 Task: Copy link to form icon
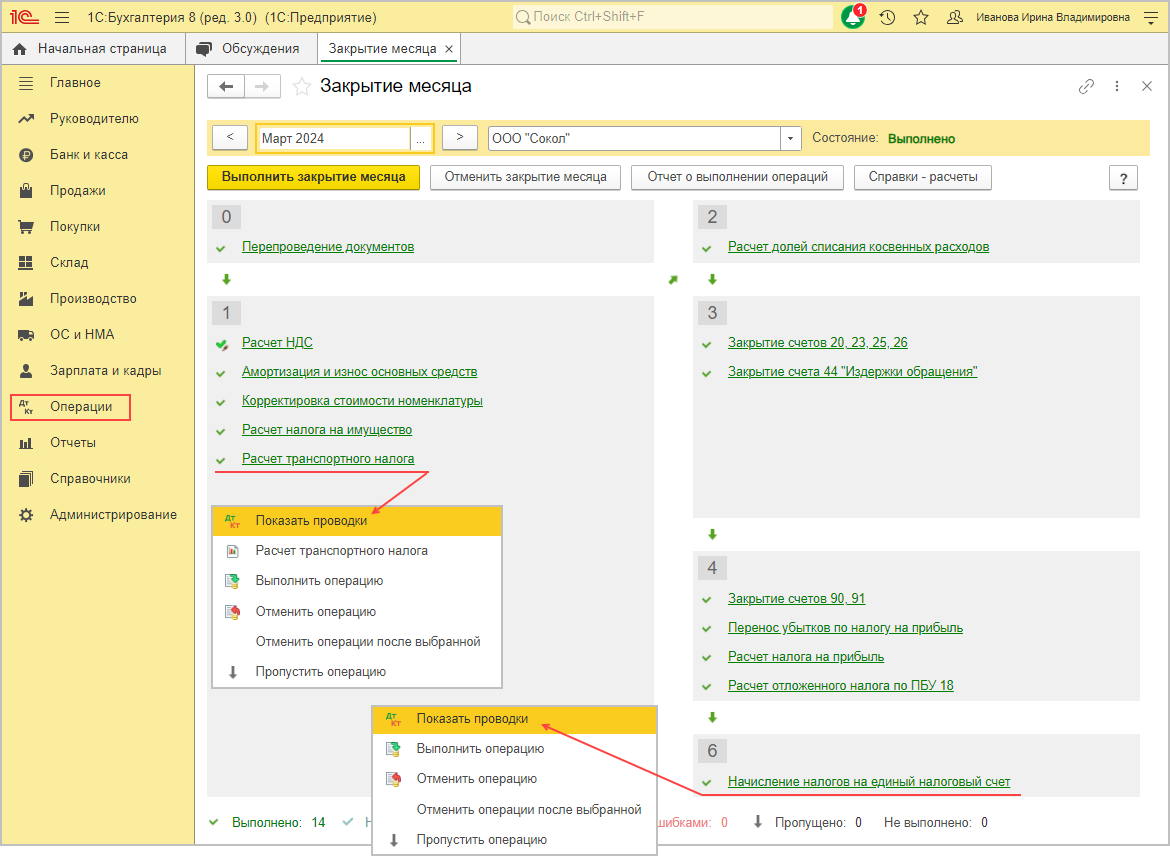tap(1086, 87)
